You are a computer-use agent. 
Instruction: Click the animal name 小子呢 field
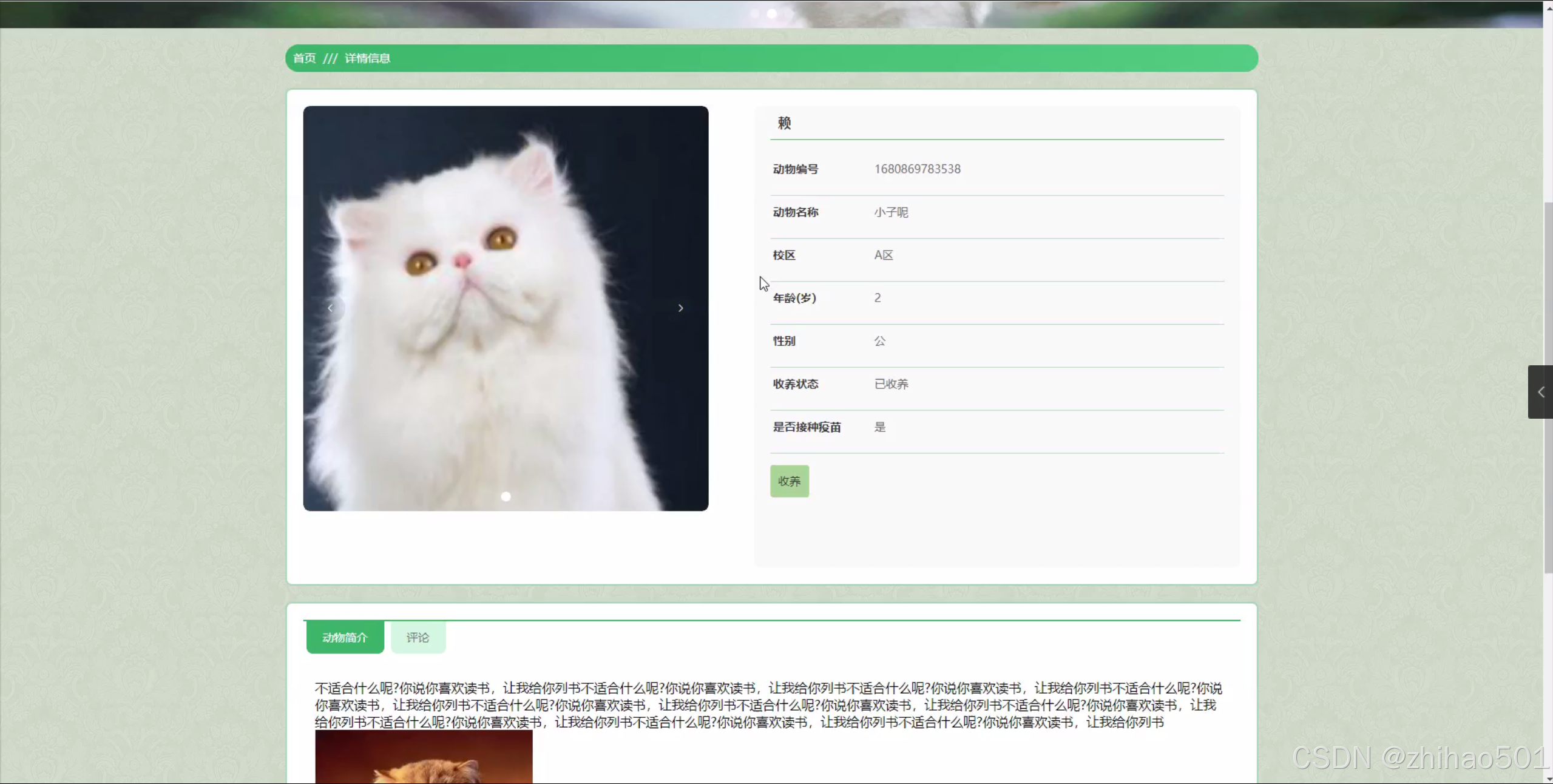tap(890, 212)
